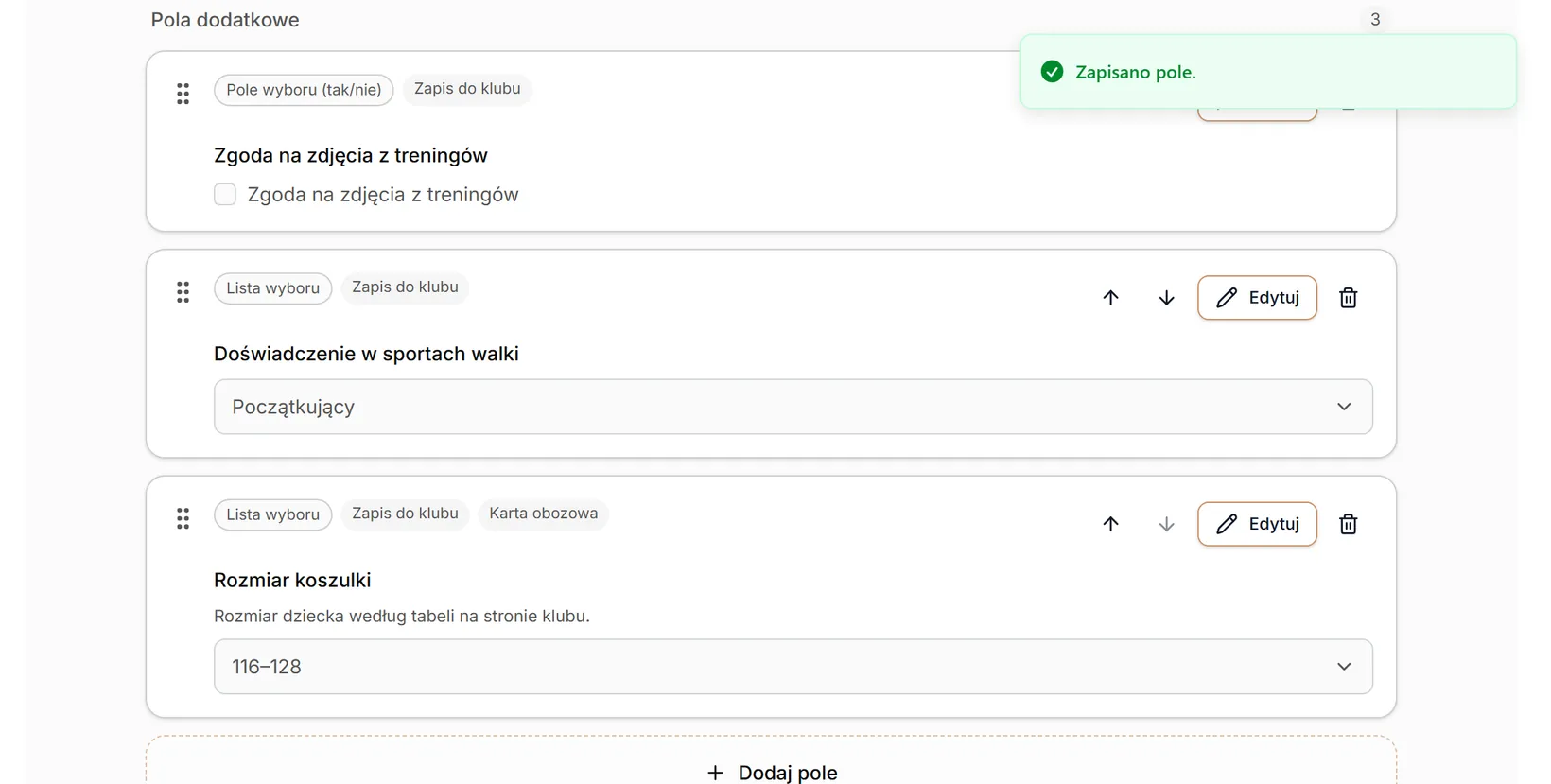Tick the Zgoda na zdjęcia z treningów checkbox

pyautogui.click(x=225, y=195)
